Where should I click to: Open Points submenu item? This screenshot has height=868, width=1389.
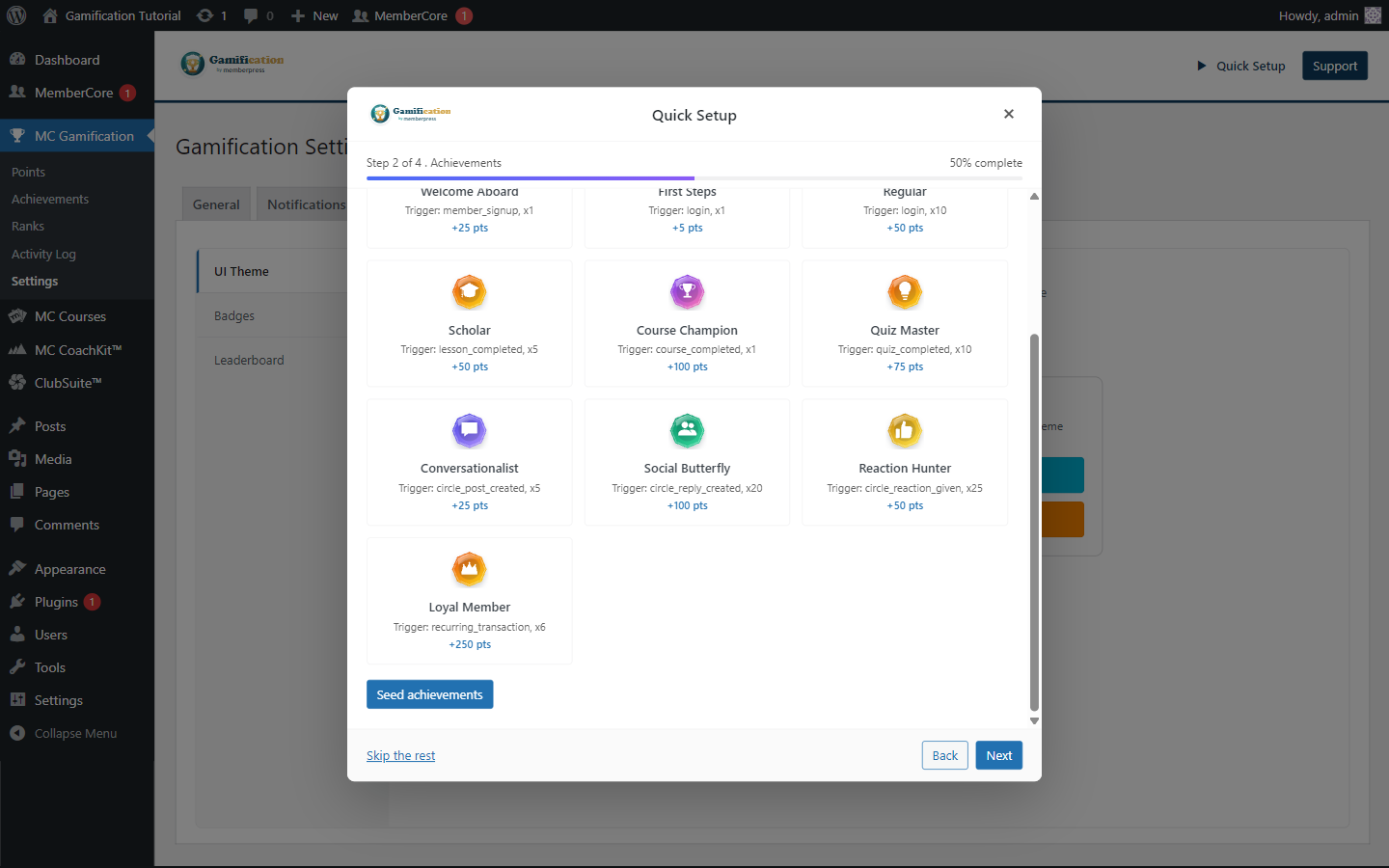(x=28, y=172)
